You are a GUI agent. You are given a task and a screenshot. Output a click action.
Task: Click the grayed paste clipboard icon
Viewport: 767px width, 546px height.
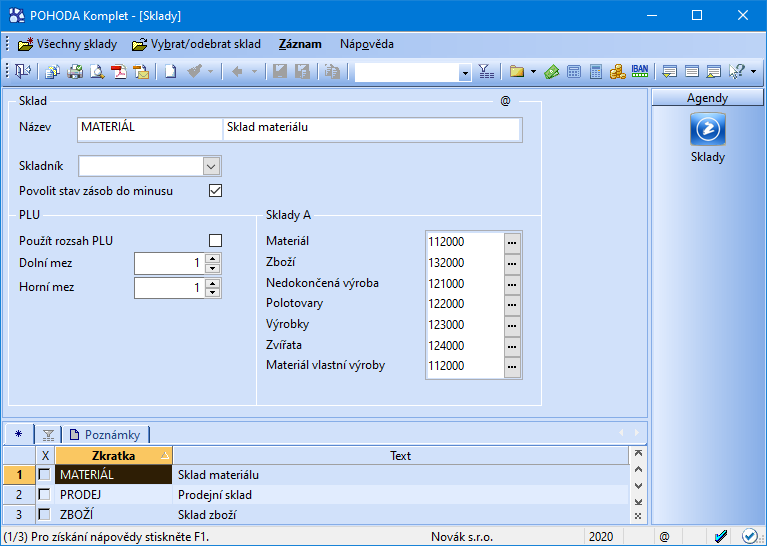332,72
